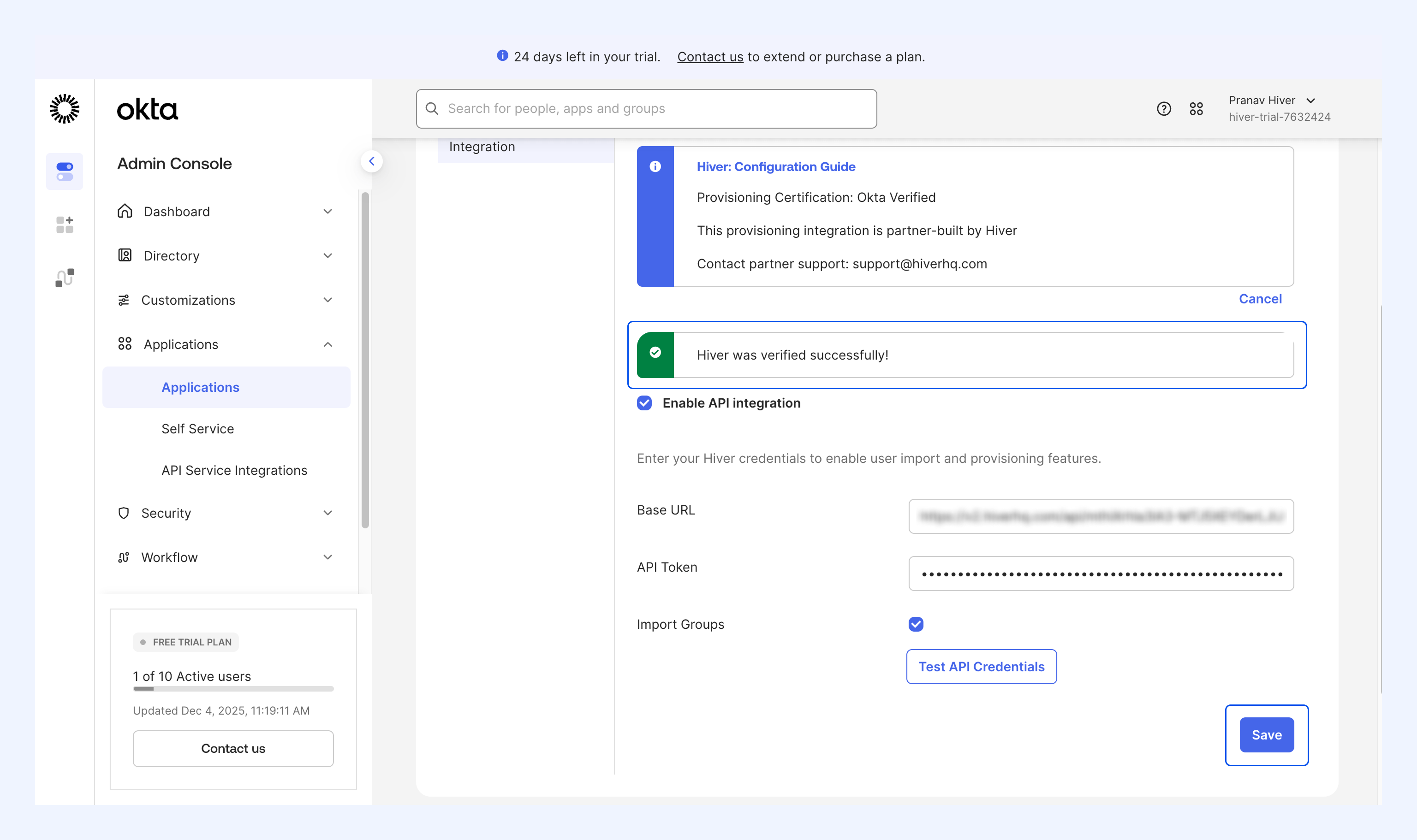Click into the Base URL field
Screen dimensions: 1417x840
(1101, 516)
